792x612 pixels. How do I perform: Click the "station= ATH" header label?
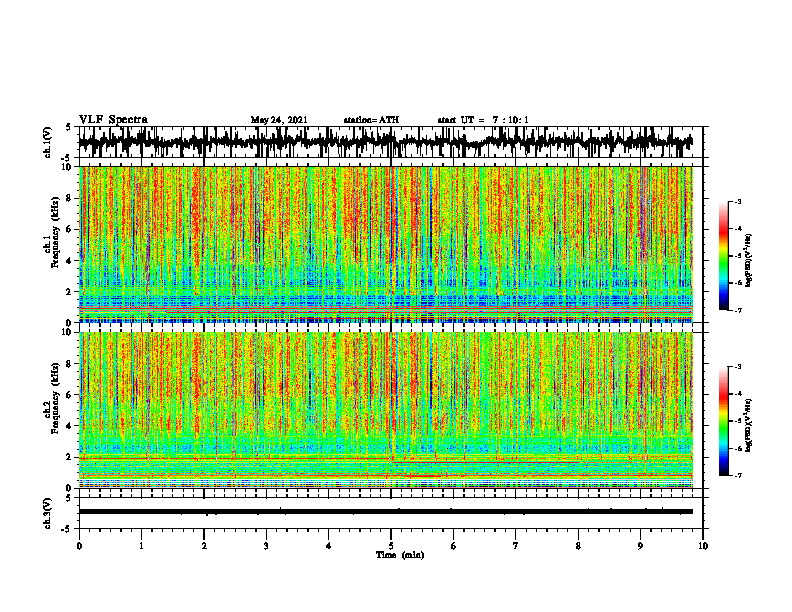(x=371, y=120)
